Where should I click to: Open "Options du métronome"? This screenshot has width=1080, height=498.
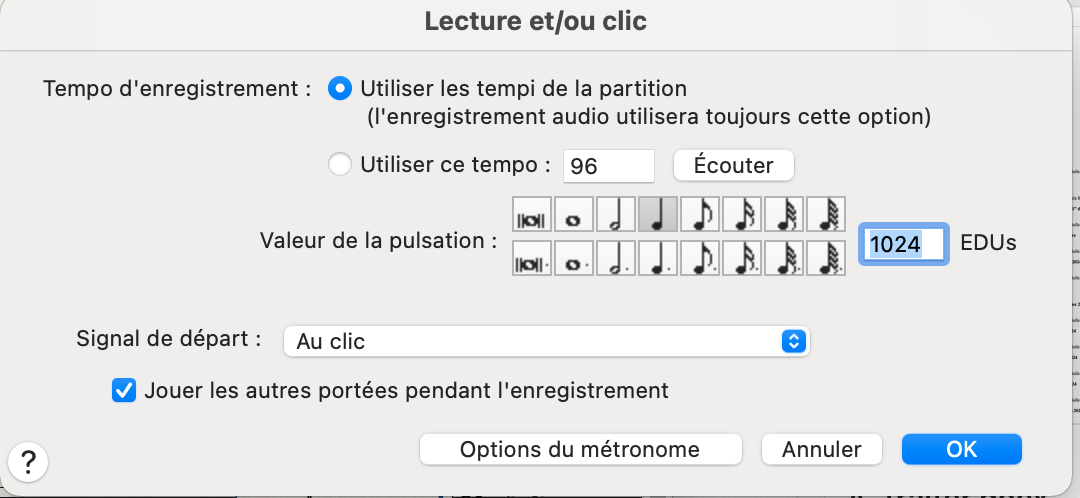[580, 450]
